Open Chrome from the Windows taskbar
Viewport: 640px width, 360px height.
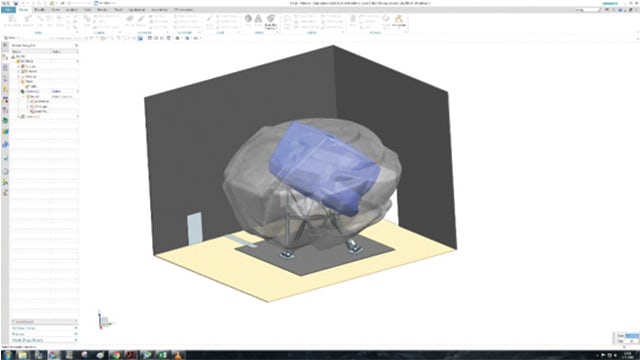coord(116,355)
